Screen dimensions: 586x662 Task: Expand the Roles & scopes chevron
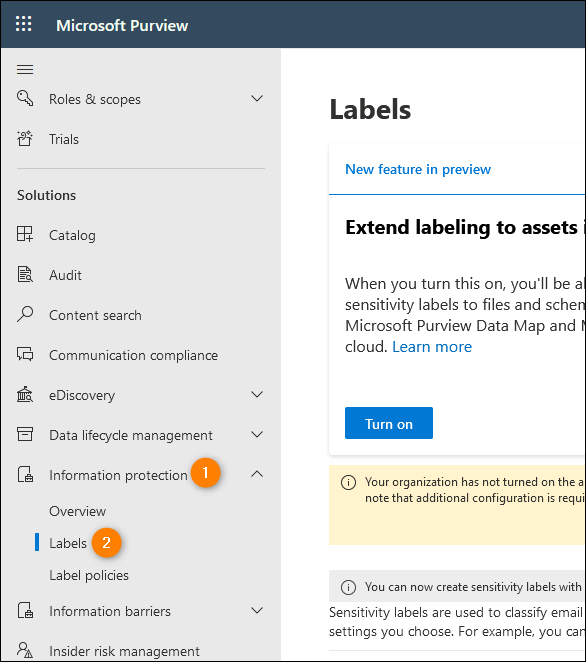pos(257,98)
